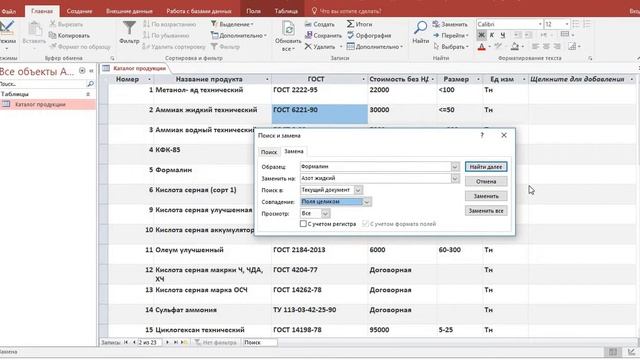Screen dimensions: 640x360
Task: Open Итоги sigma totals
Action: pyautogui.click(x=359, y=24)
